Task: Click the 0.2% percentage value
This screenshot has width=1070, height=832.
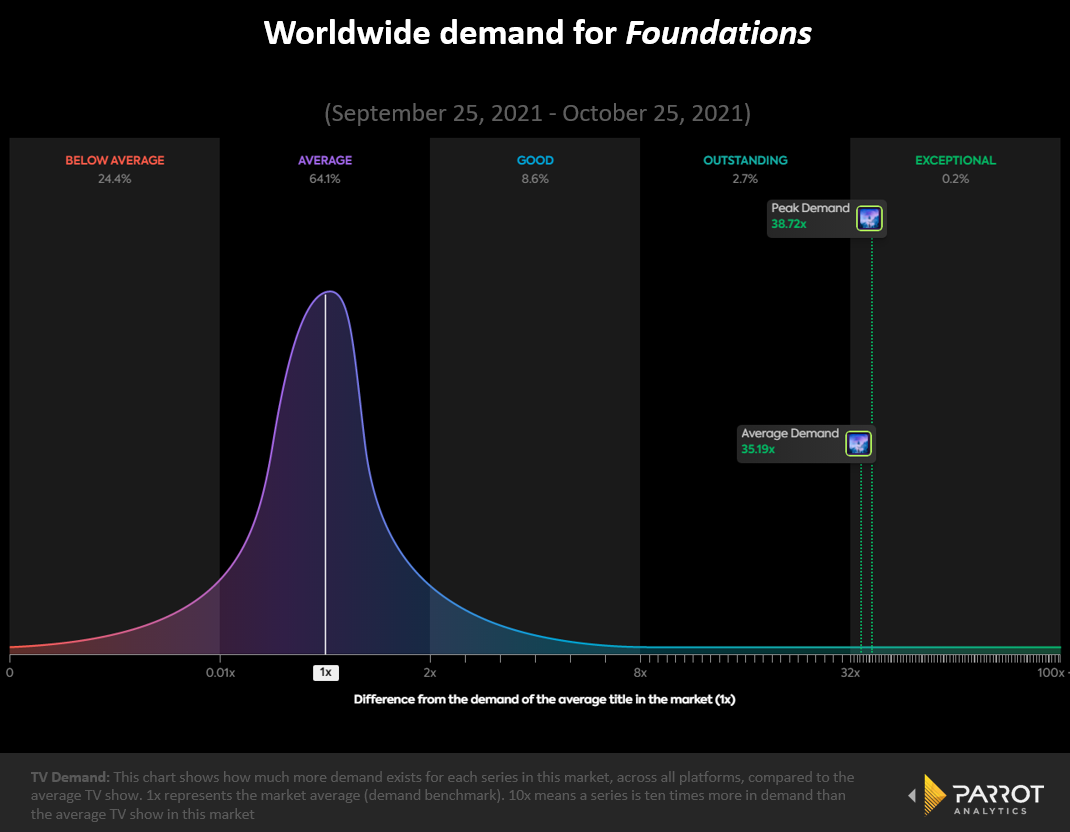Action: click(955, 179)
